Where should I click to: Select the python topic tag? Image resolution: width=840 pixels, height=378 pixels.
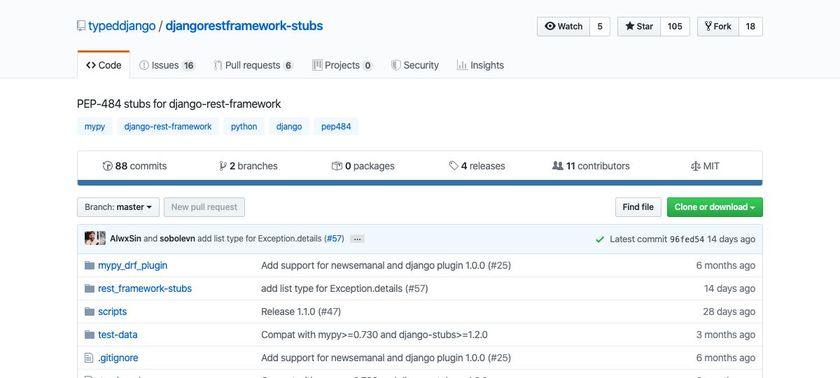[244, 127]
